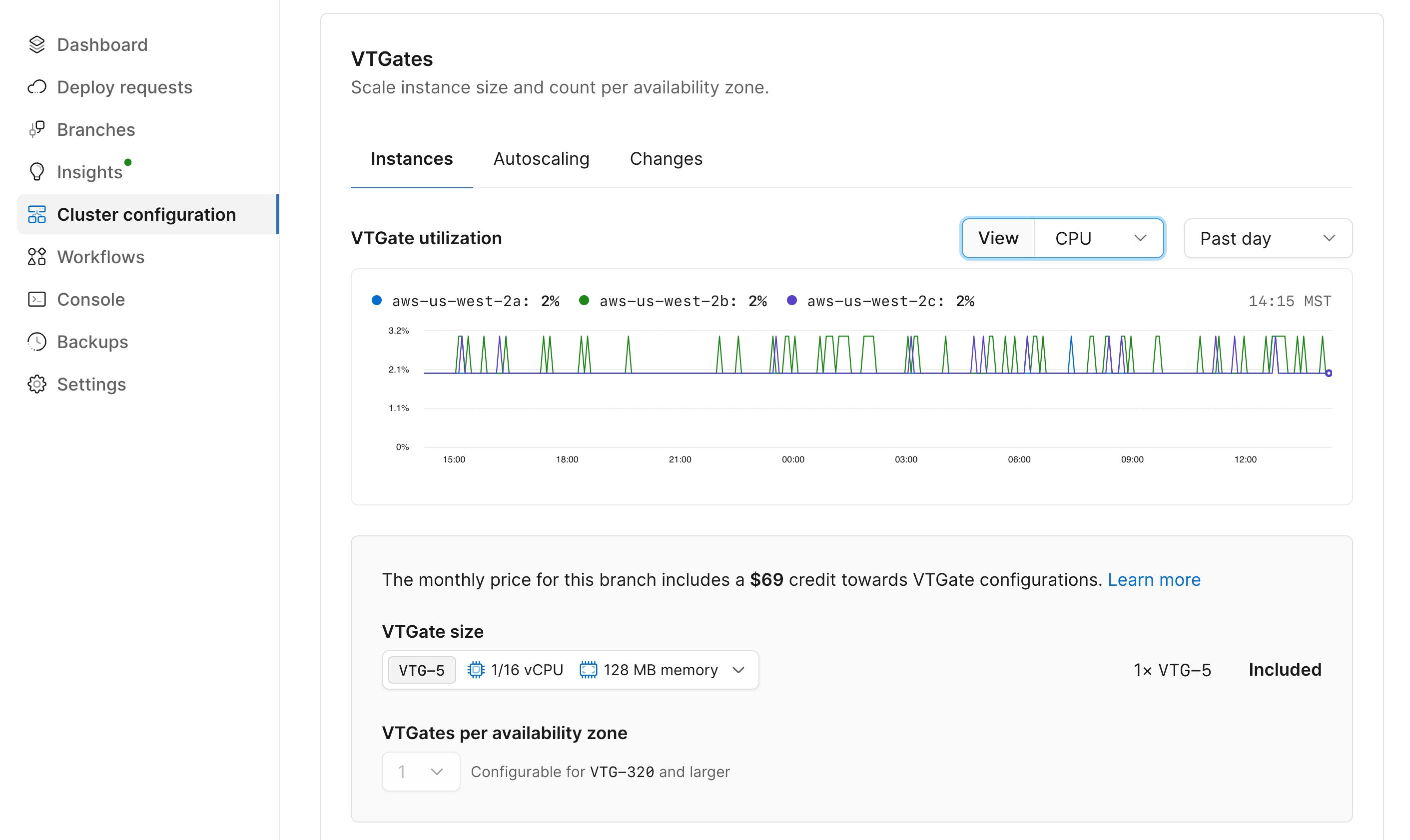1410x840 pixels.
Task: Open the Console page
Action: click(91, 300)
